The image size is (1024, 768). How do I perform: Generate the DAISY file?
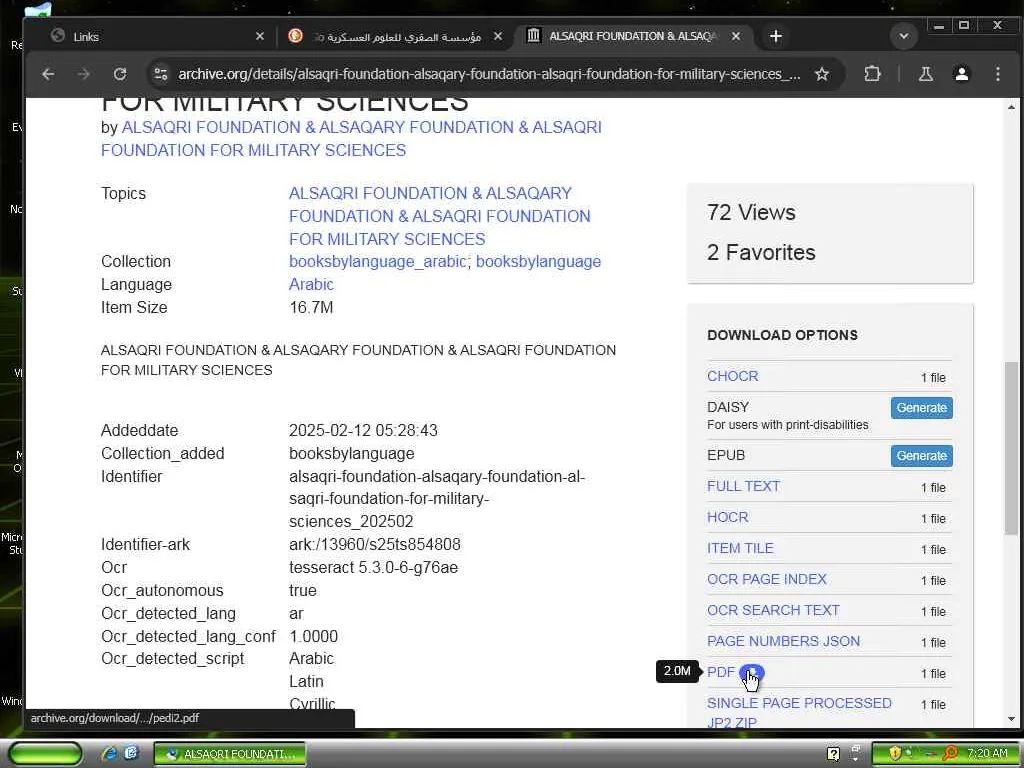[x=921, y=408]
